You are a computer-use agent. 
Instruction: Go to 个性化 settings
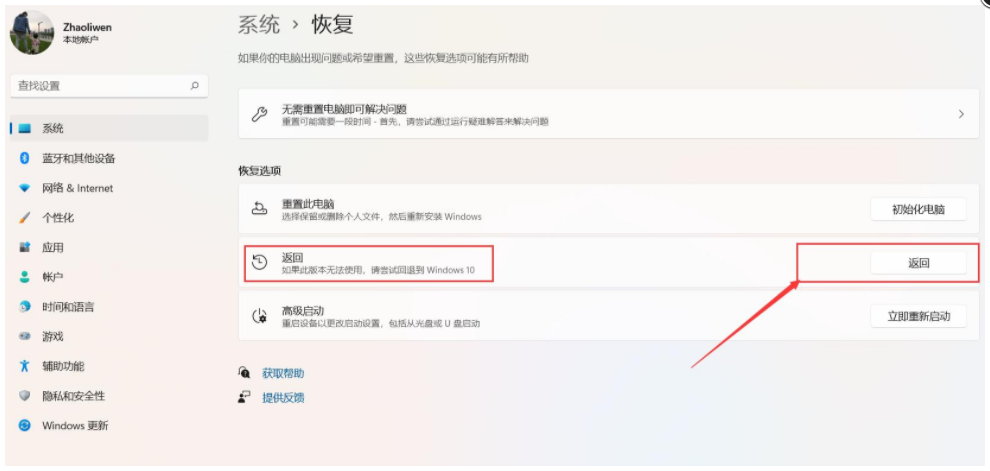point(58,218)
